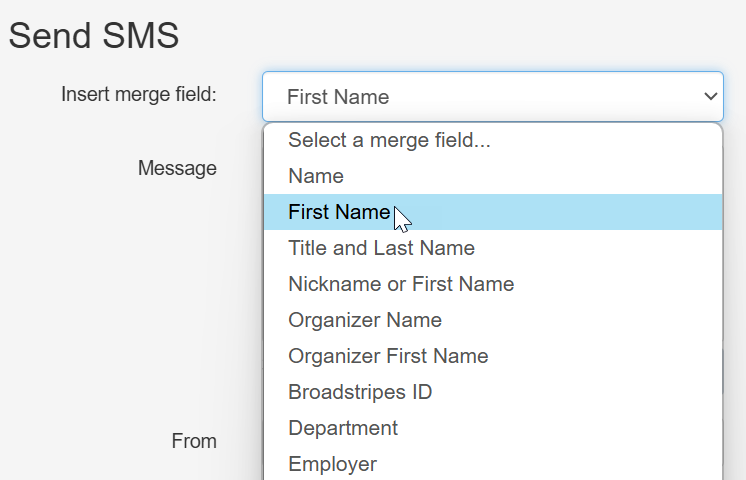Choose 'Nickname or First Name' option
746x480 pixels.
(x=493, y=284)
